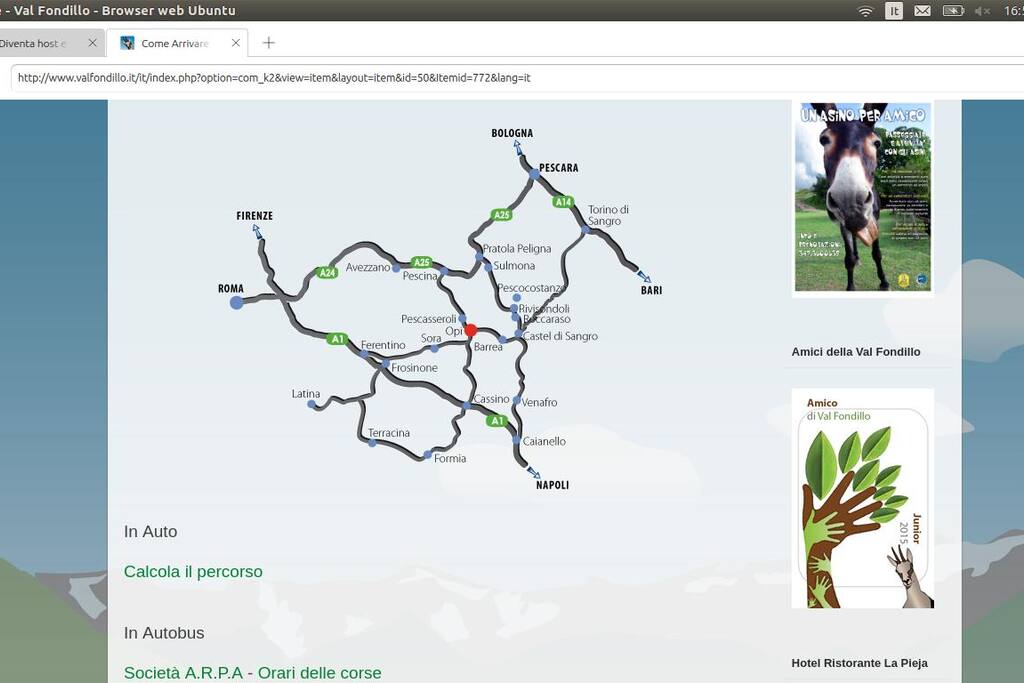Screen dimensions: 1024x683
Task: Click the NAPOLI label on the map
Action: pyautogui.click(x=552, y=485)
